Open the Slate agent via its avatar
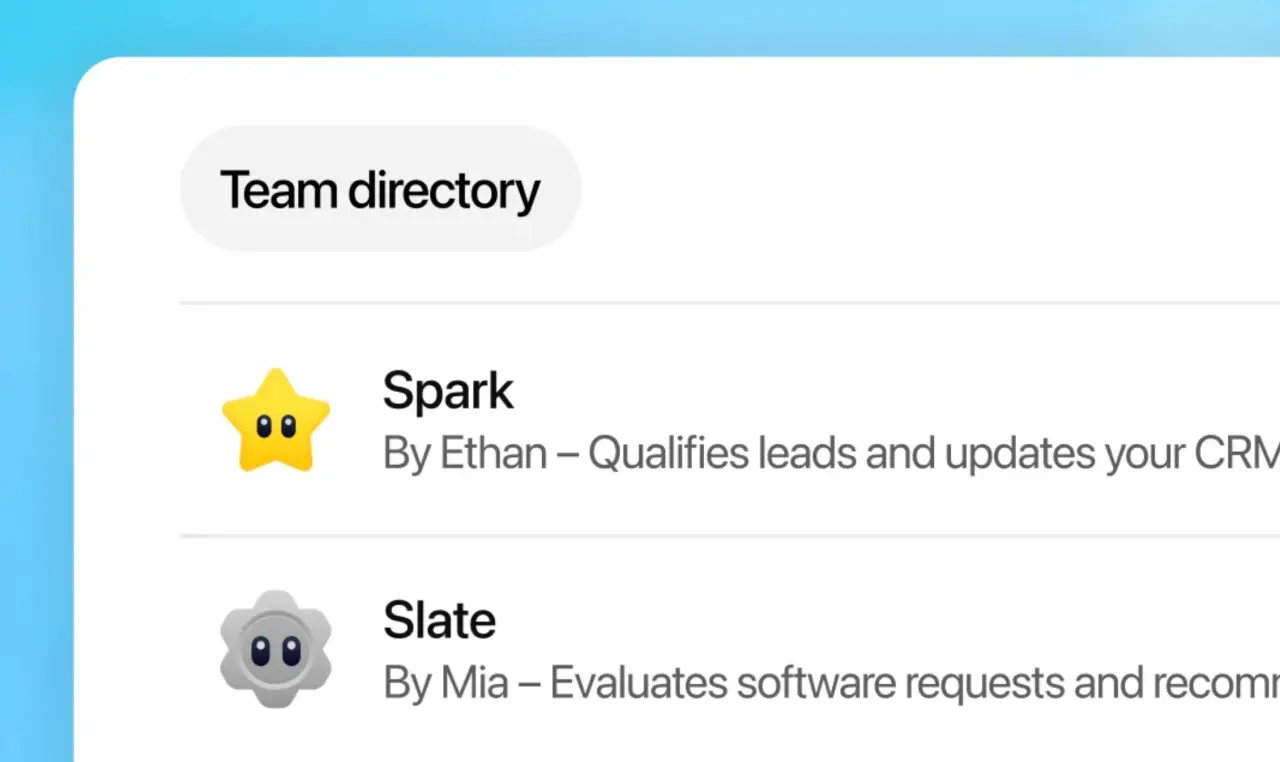The height and width of the screenshot is (762, 1280). coord(276,647)
